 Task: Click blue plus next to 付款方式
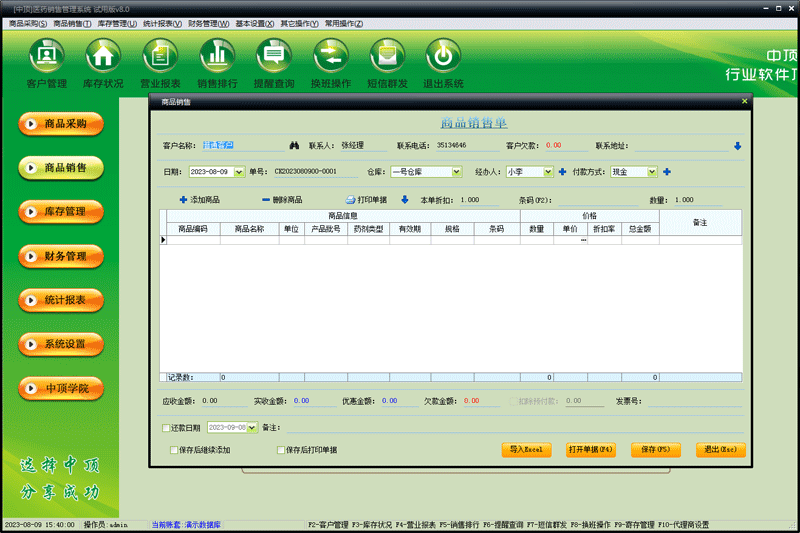(x=666, y=172)
